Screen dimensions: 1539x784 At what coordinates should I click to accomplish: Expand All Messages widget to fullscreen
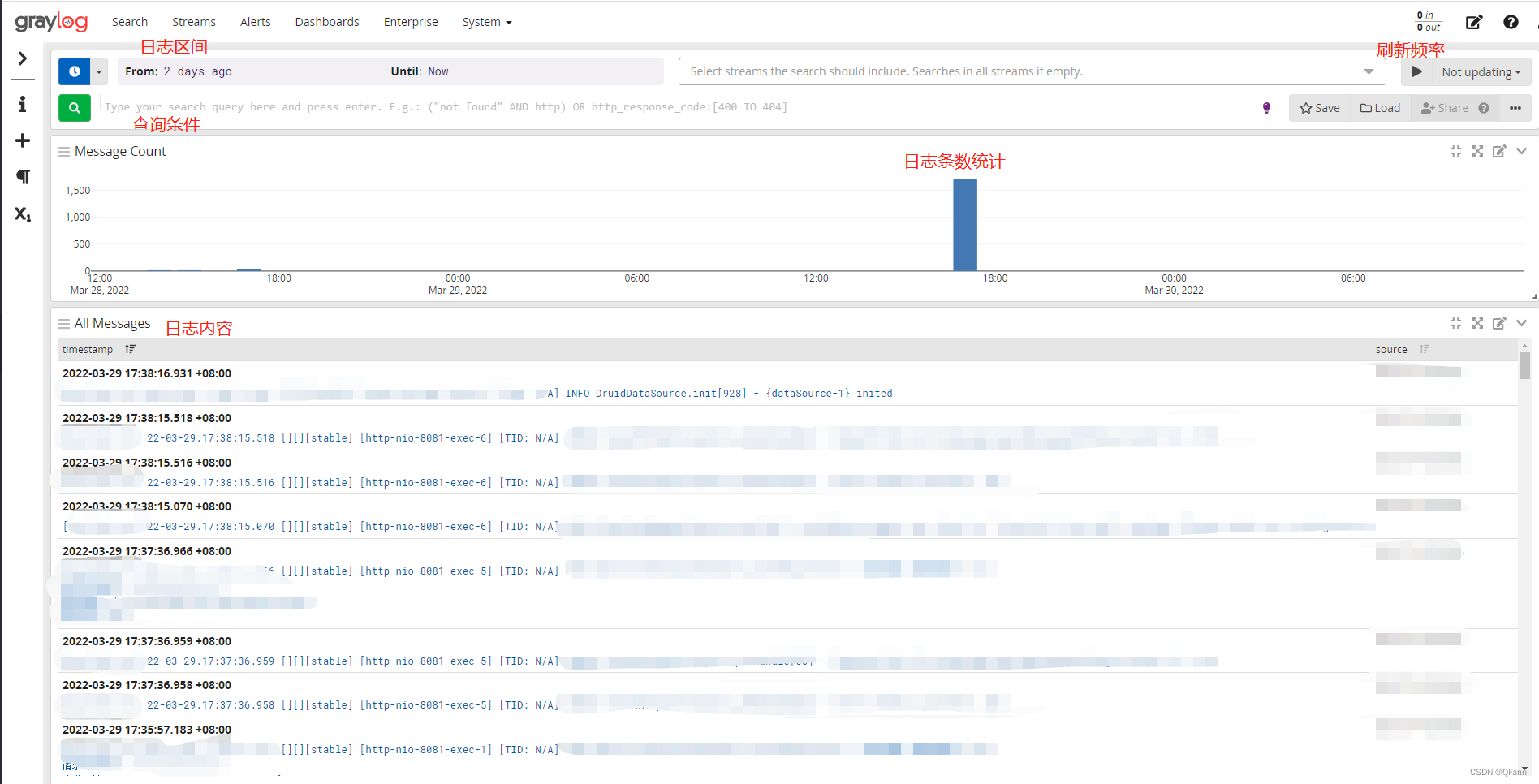pos(1476,323)
